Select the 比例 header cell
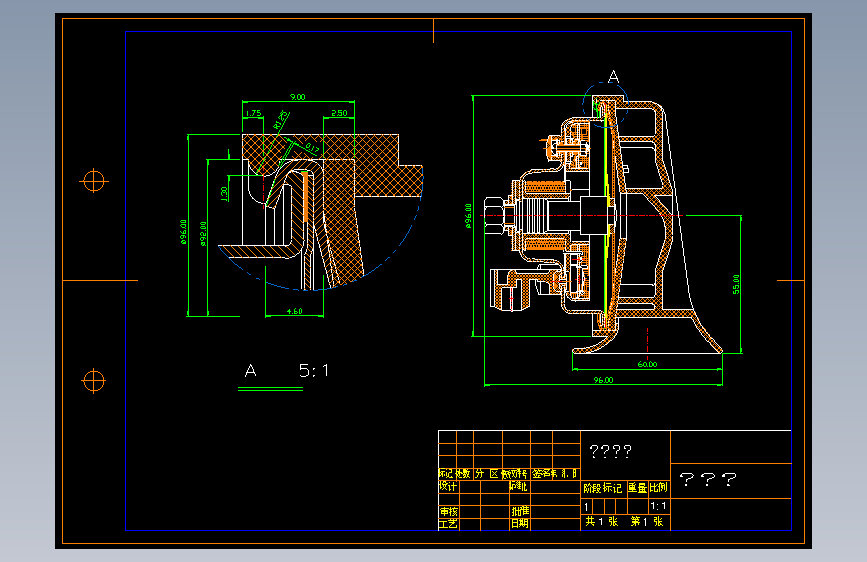This screenshot has height=562, width=867. [x=659, y=488]
